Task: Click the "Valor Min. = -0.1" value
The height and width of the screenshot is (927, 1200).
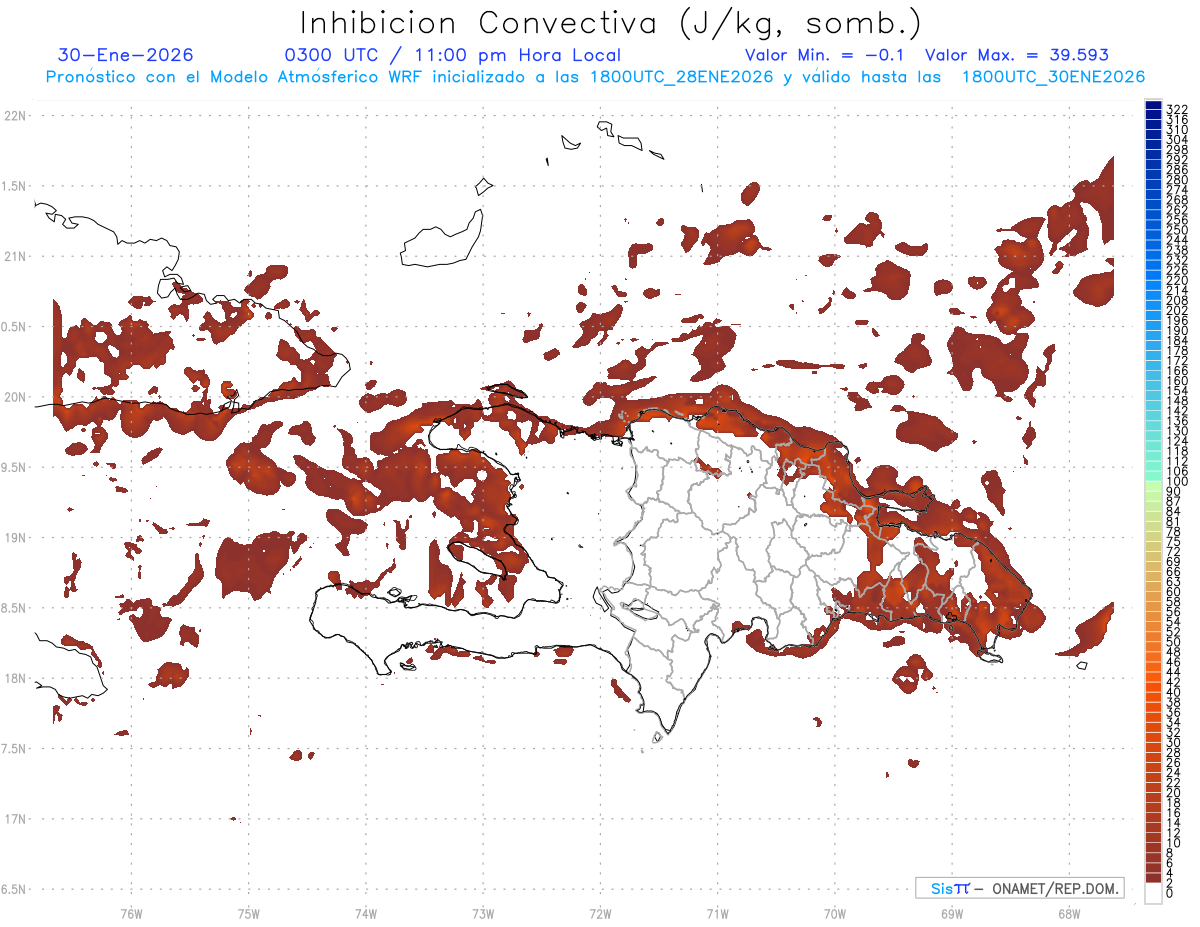Action: (825, 55)
